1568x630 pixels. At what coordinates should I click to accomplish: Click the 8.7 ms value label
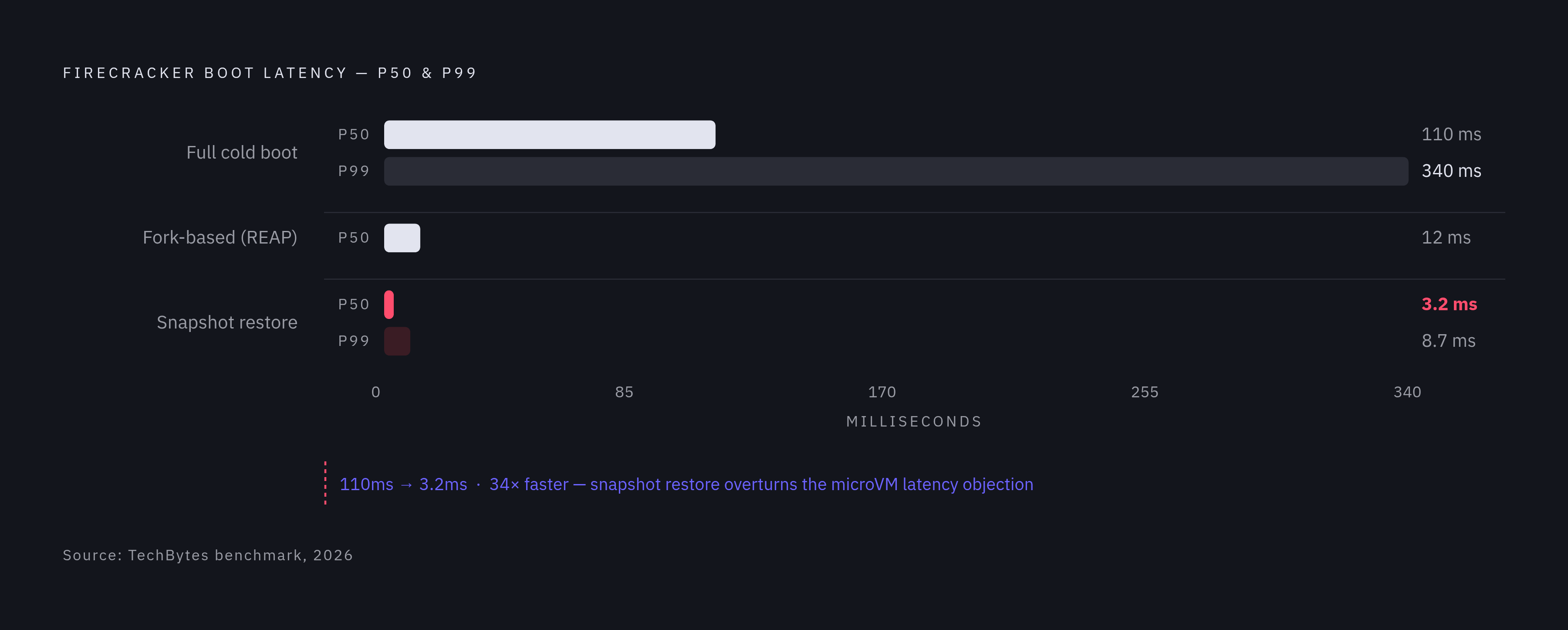[1448, 341]
